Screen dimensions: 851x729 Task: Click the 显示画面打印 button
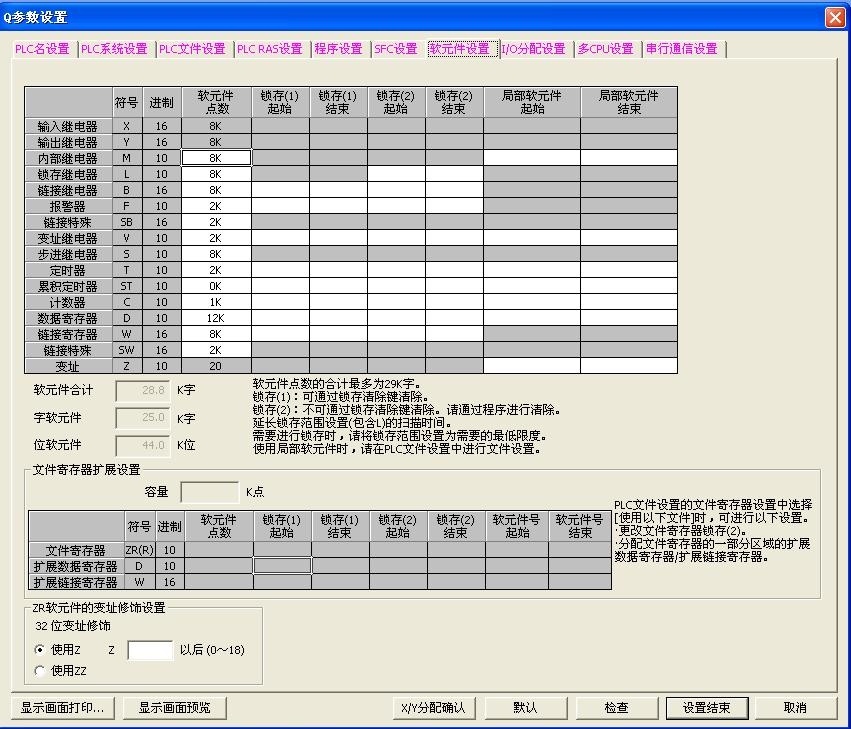62,708
